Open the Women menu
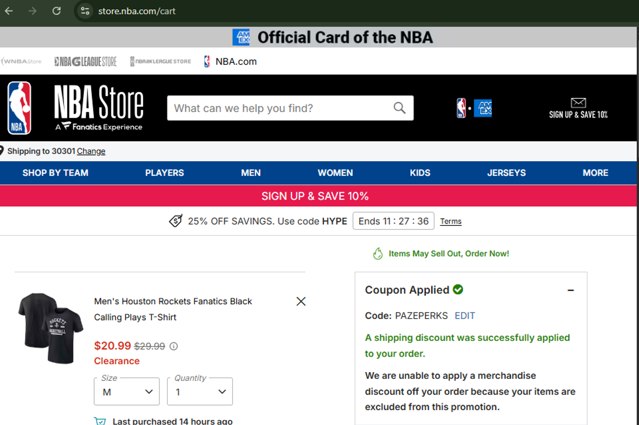This screenshot has height=425, width=639. point(335,173)
